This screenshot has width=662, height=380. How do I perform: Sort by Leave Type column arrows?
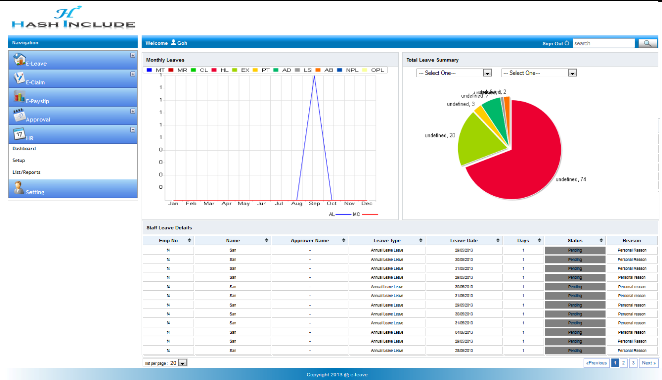click(421, 240)
